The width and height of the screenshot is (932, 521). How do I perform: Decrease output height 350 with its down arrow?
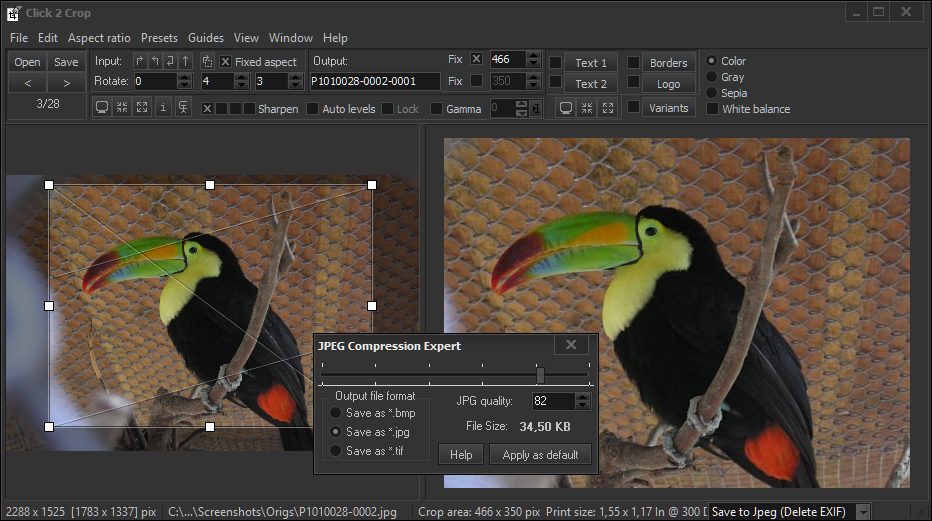coord(534,85)
